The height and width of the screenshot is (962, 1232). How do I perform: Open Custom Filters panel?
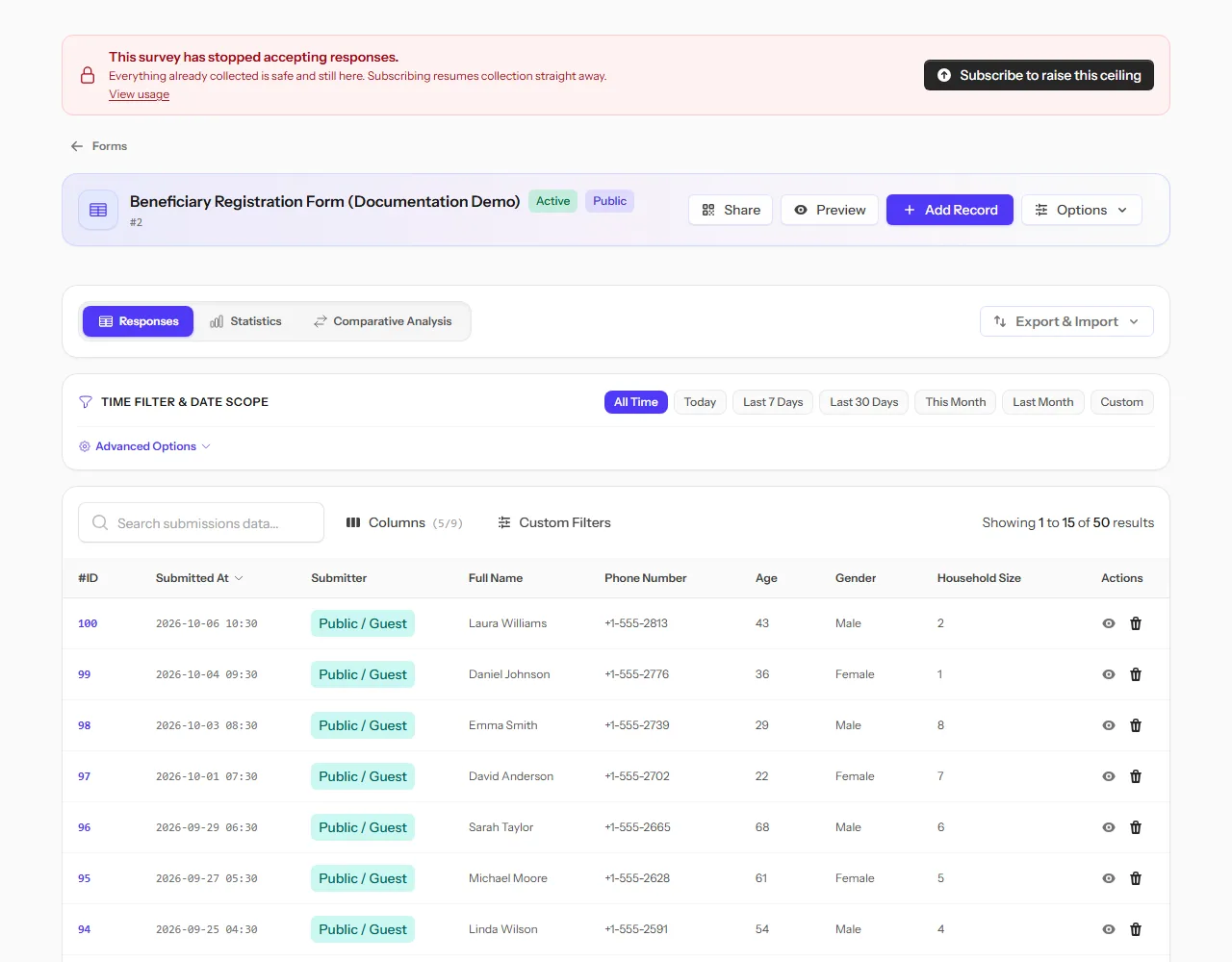pyautogui.click(x=554, y=522)
